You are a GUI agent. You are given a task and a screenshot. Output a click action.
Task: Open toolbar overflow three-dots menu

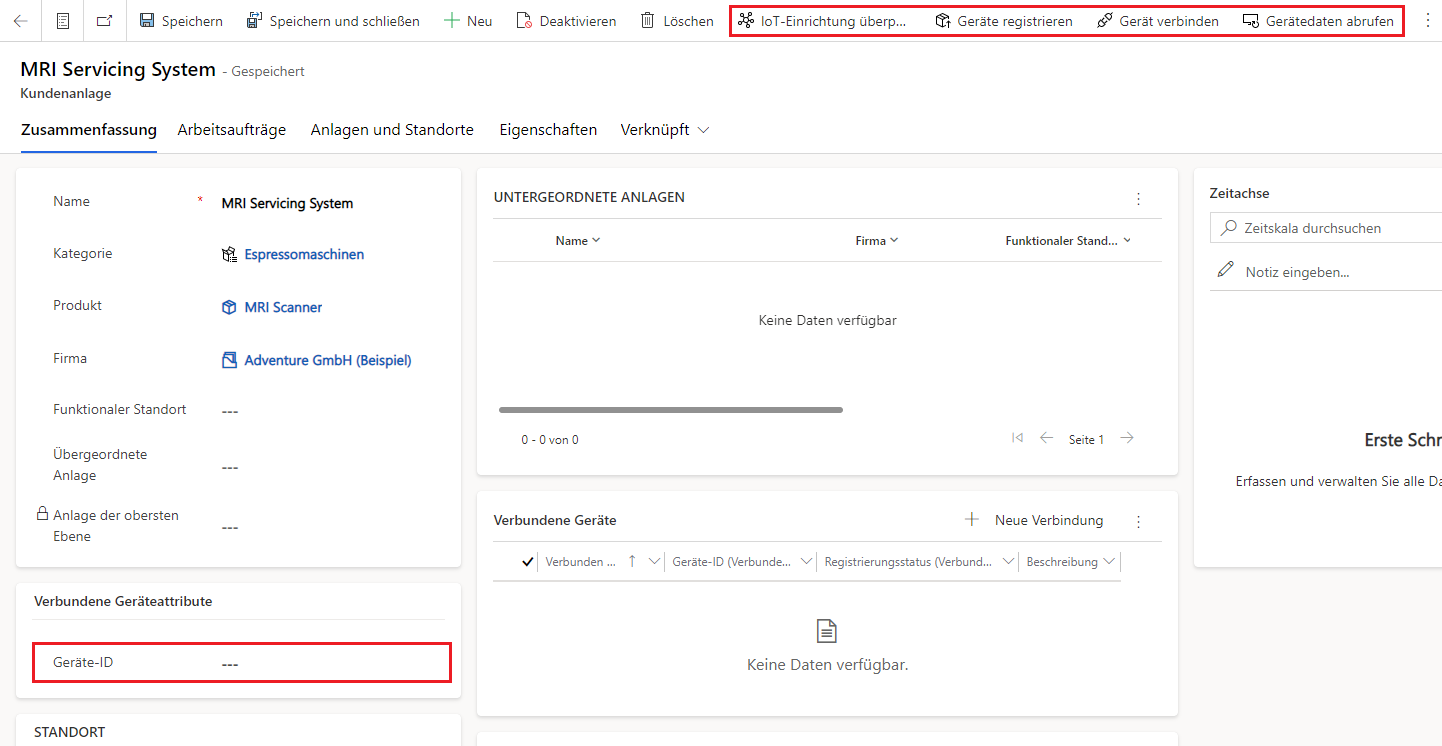click(x=1427, y=20)
